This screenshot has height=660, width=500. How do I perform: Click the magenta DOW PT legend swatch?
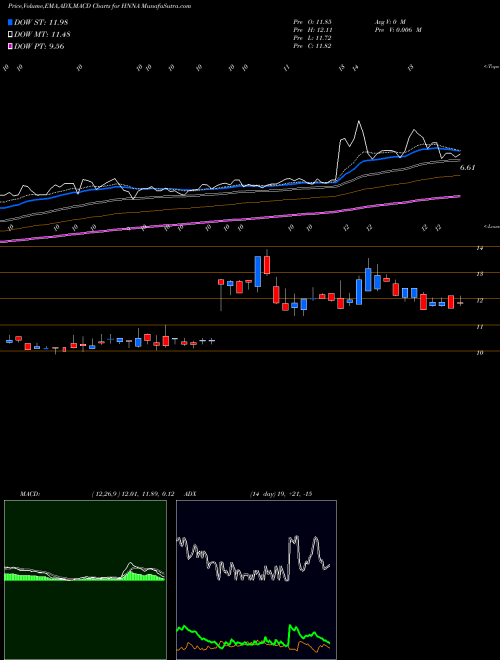coord(11,47)
